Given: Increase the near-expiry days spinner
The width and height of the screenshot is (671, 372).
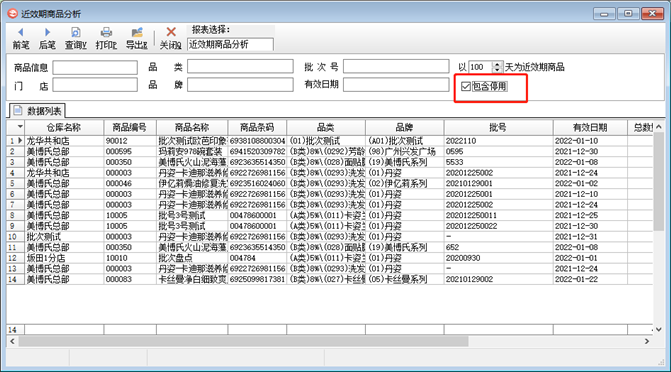Looking at the screenshot, I should pyautogui.click(x=497, y=64).
